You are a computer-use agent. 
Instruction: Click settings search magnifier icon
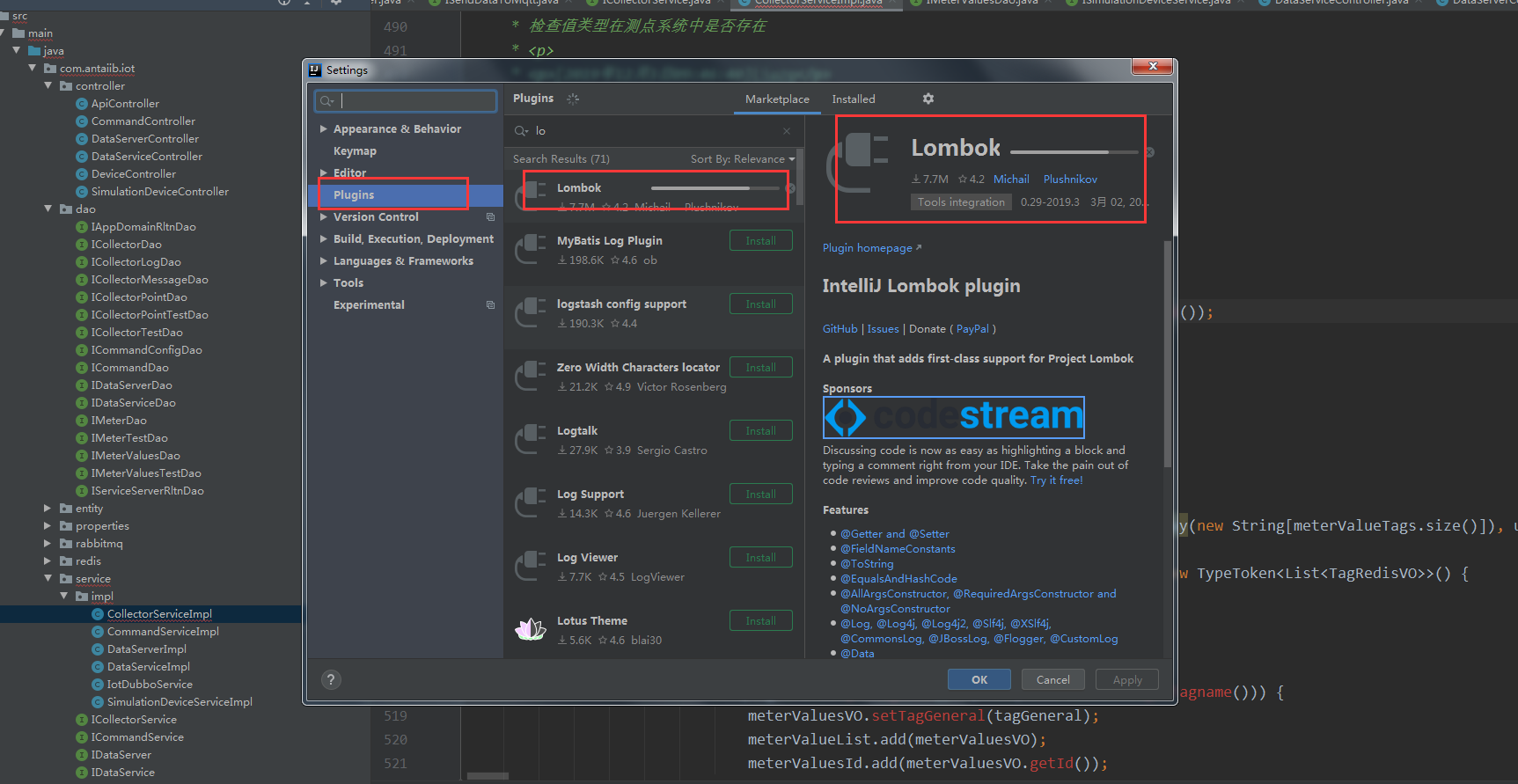[326, 101]
